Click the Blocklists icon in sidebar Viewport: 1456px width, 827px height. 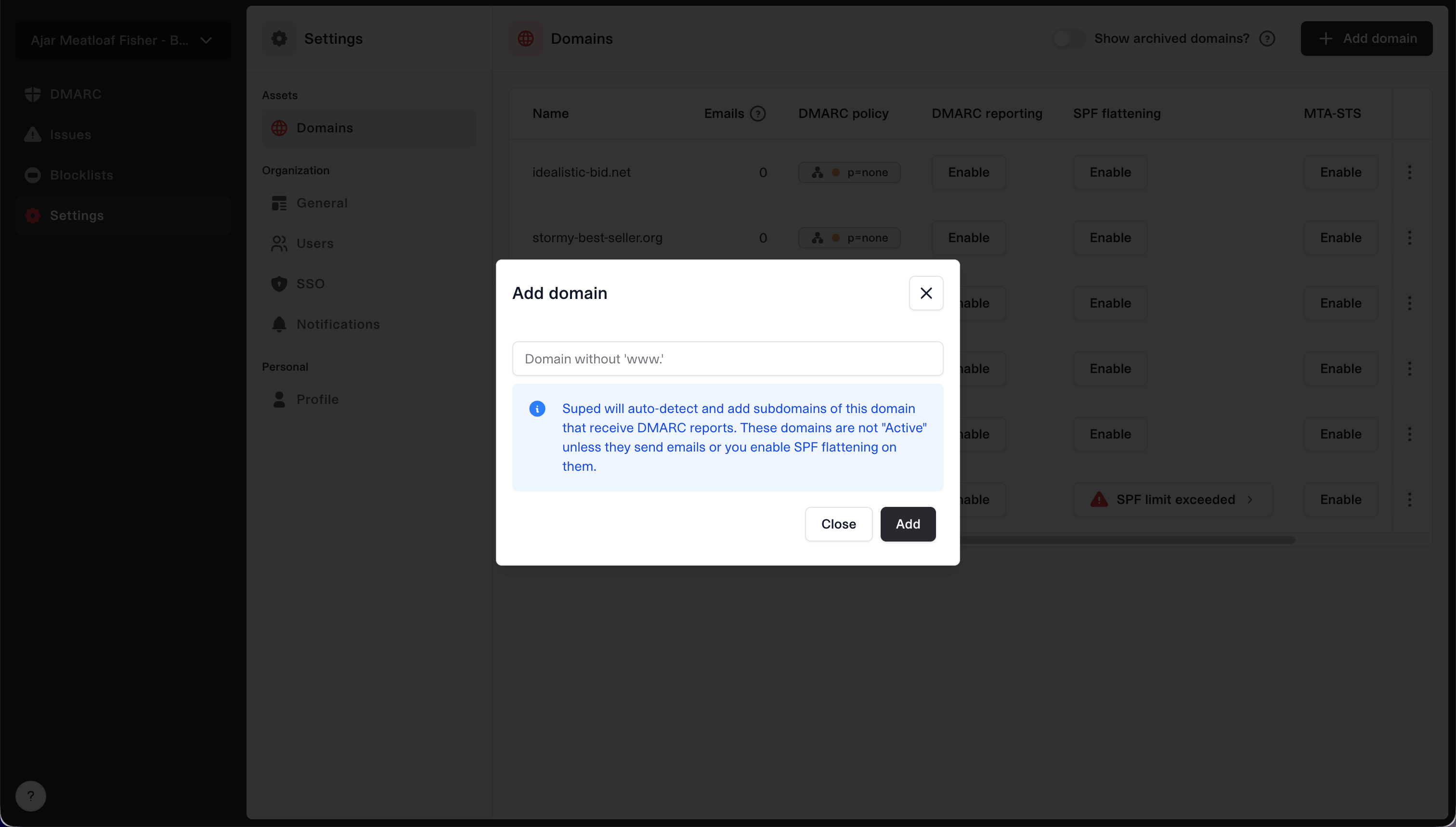[33, 175]
